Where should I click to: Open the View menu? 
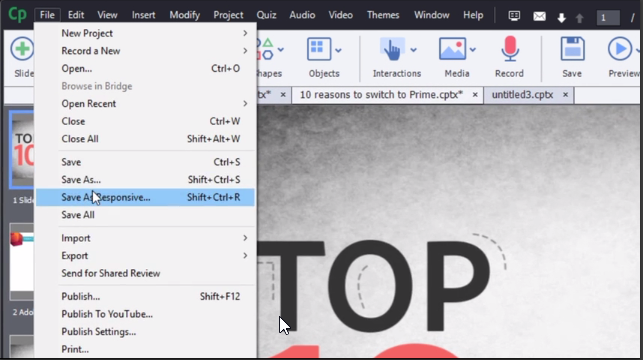(107, 15)
